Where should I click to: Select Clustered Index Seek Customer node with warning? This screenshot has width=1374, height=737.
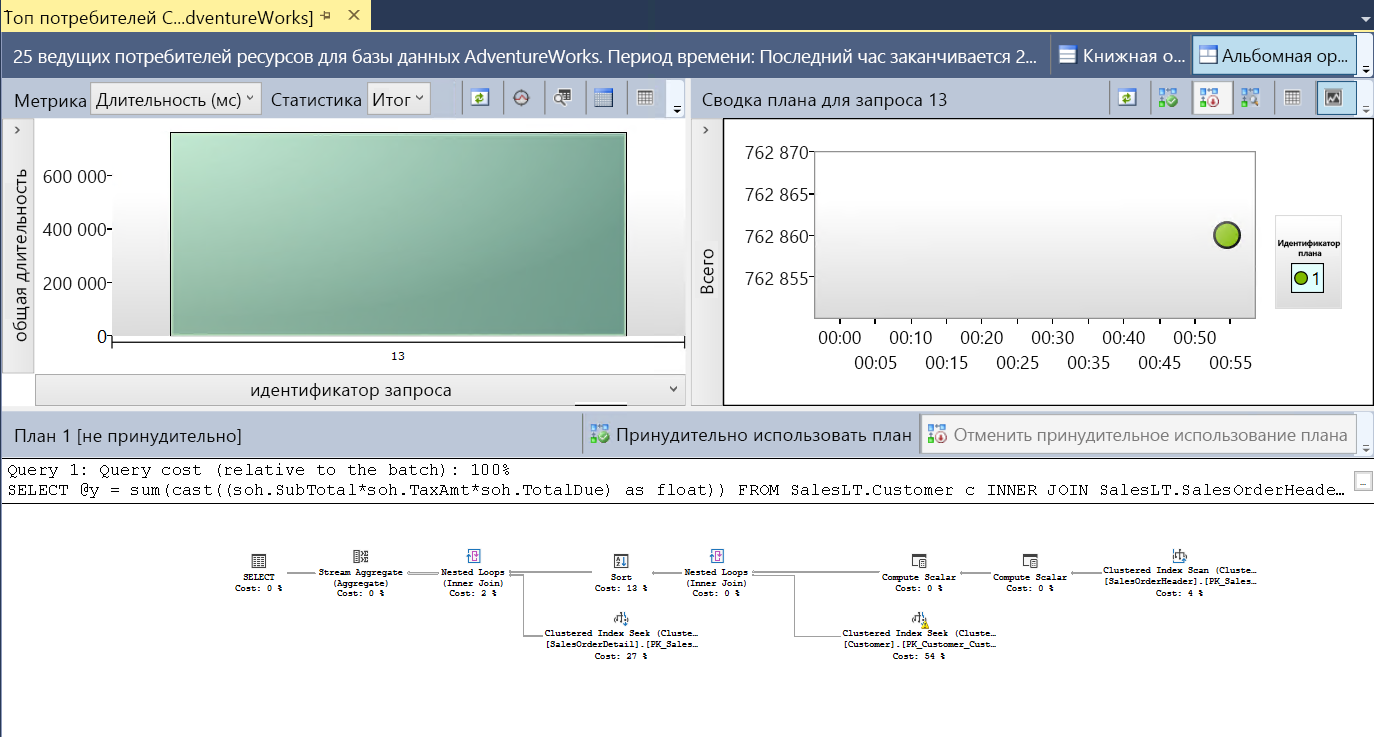click(919, 636)
